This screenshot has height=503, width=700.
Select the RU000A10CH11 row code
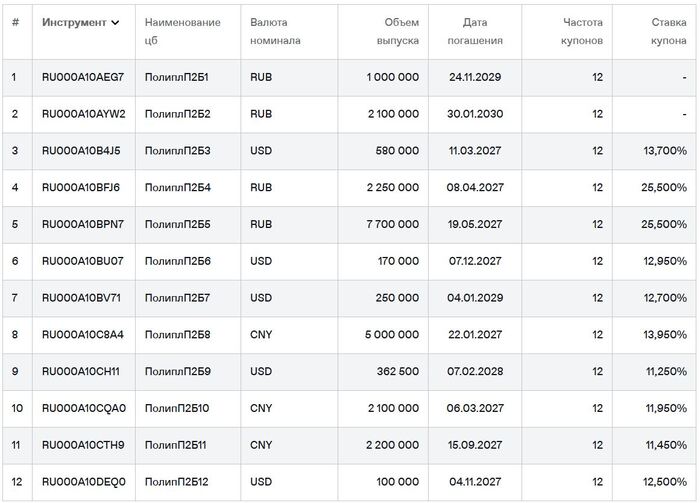coord(81,372)
